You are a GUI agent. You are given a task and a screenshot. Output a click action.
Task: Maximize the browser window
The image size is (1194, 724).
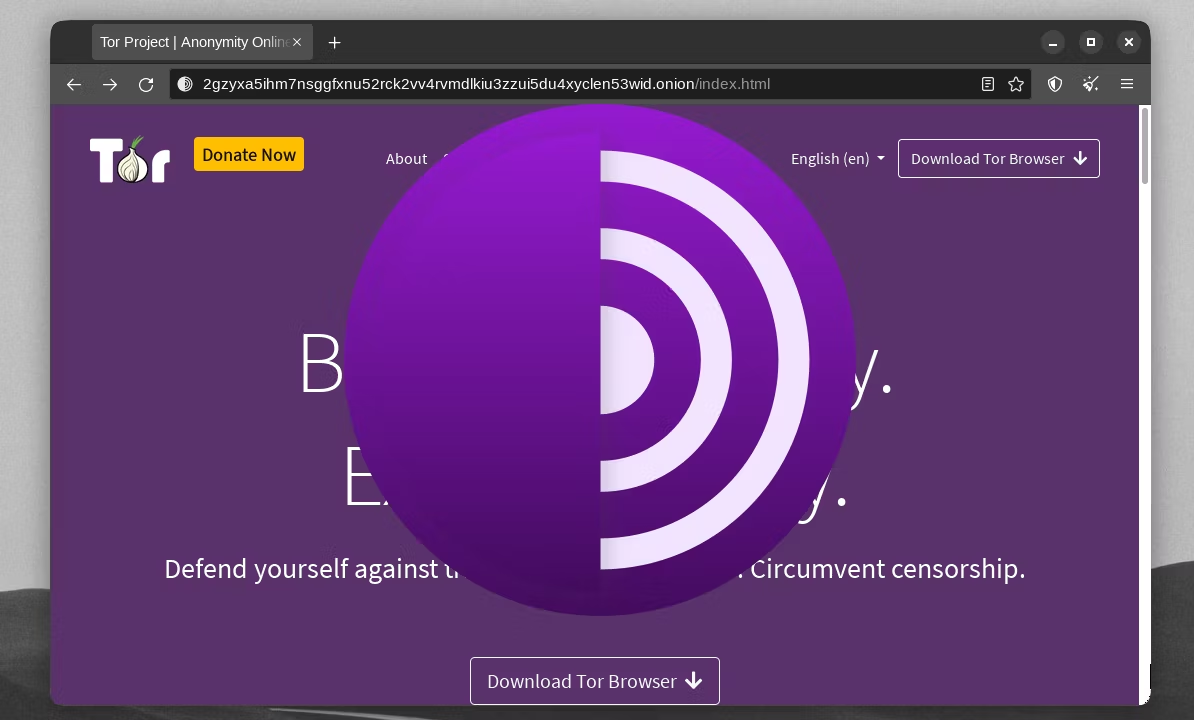[1091, 43]
